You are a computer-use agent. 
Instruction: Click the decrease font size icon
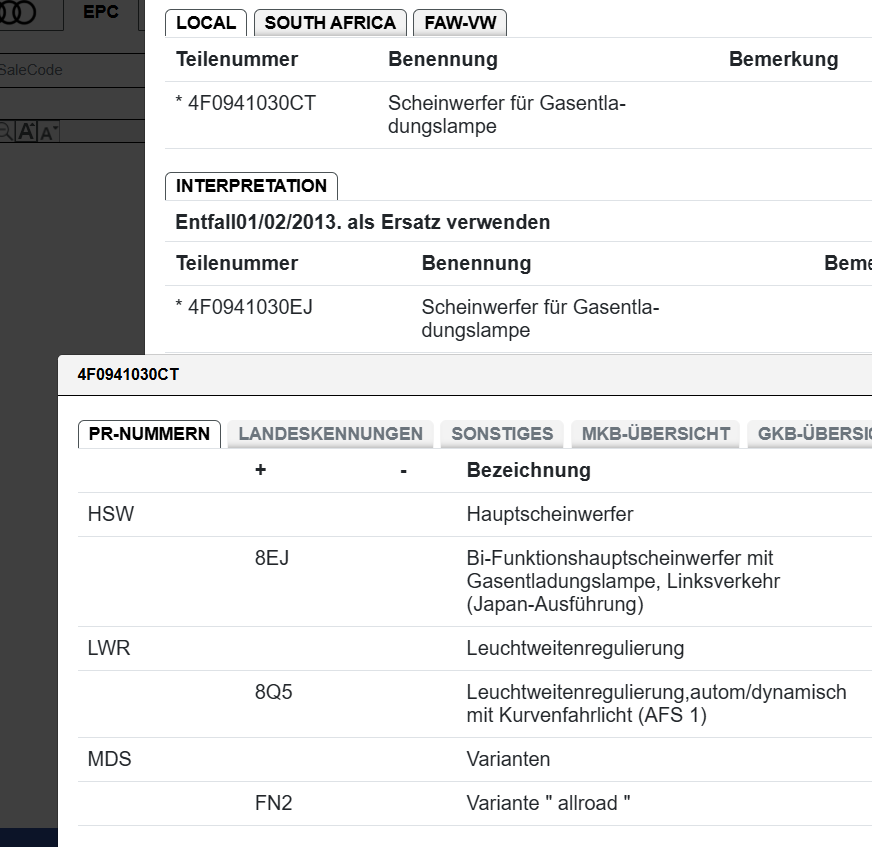48,133
